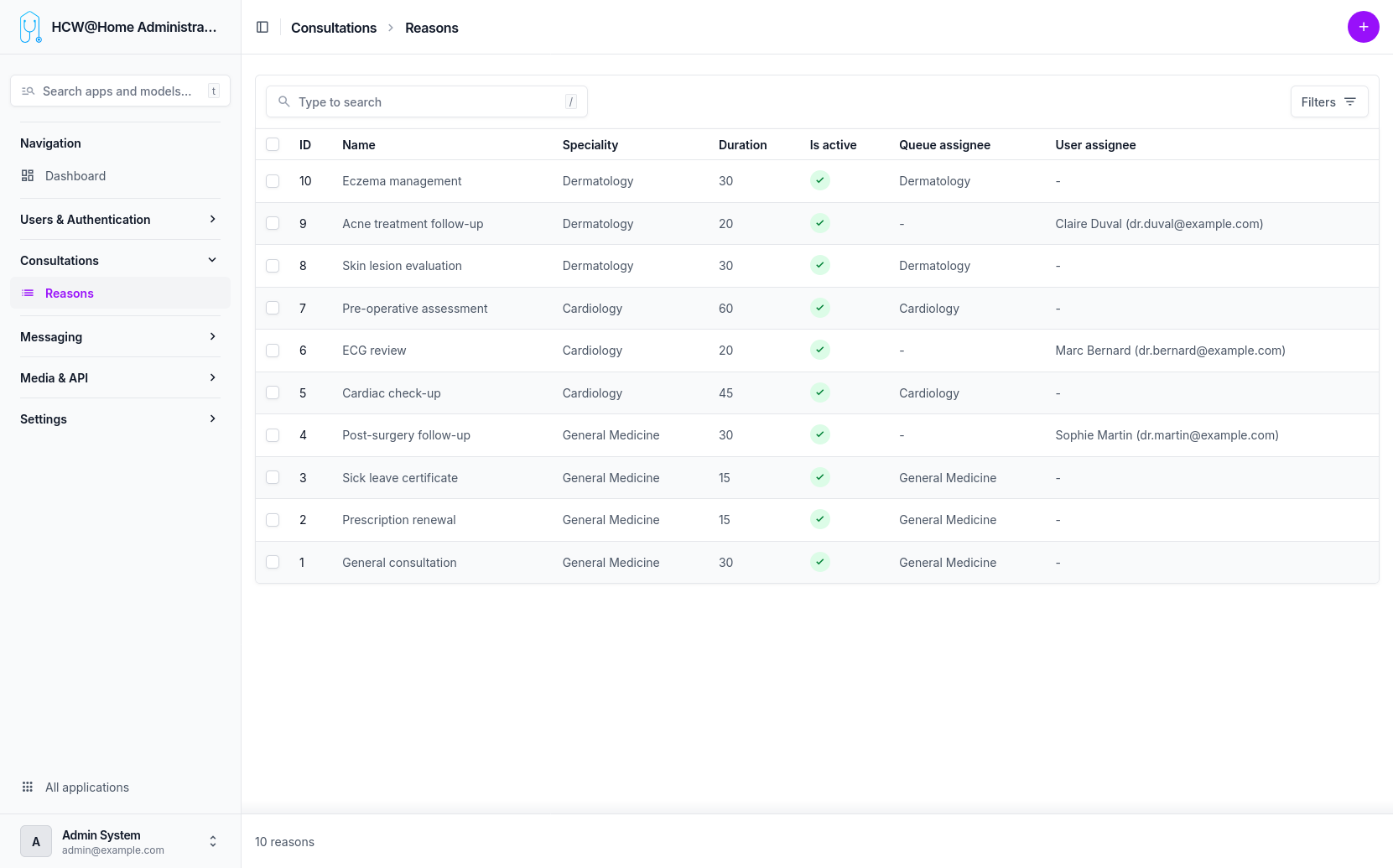Check the box for Prescription renewal row
The image size is (1393, 868).
coord(273,520)
